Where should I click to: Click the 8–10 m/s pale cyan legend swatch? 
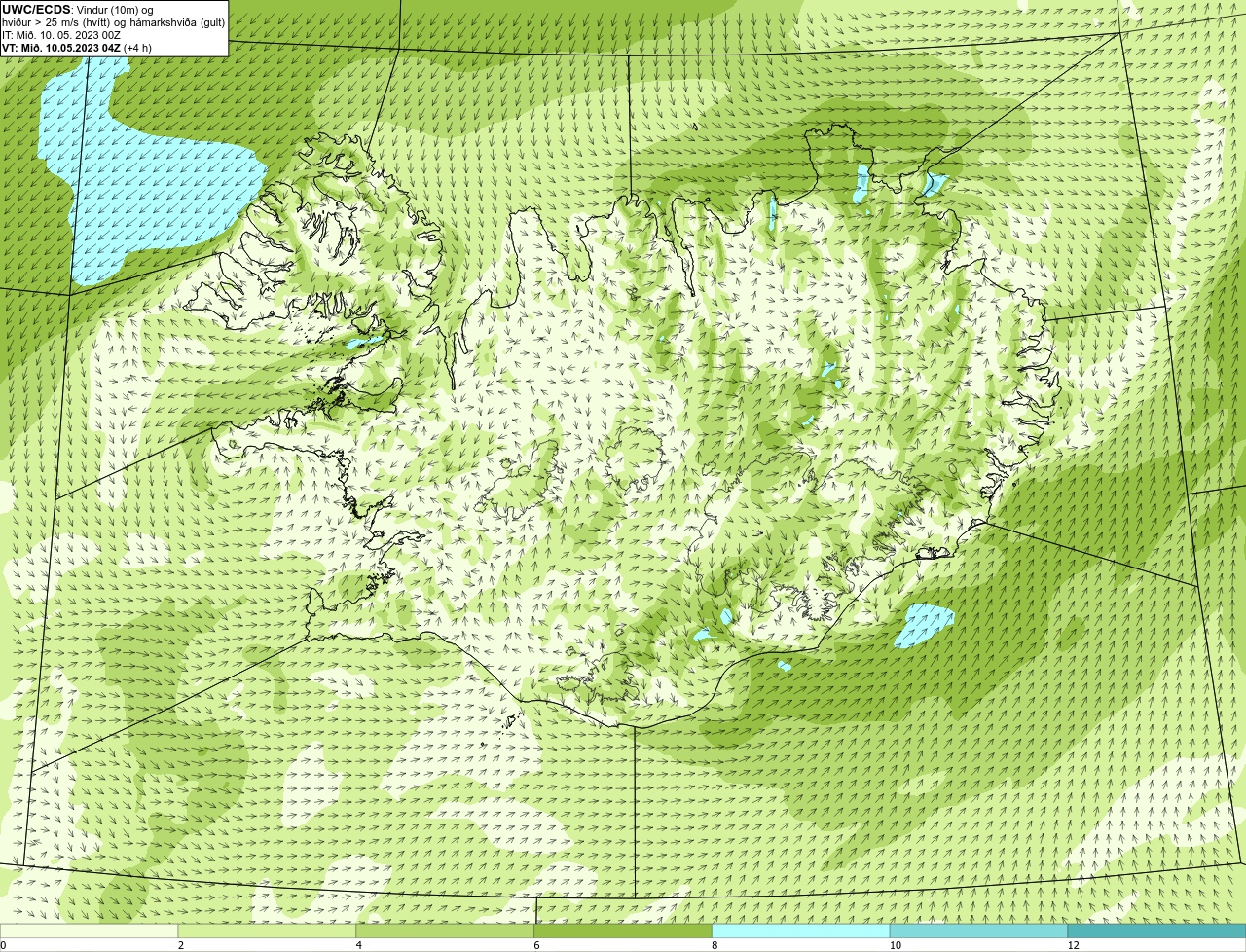801,931
